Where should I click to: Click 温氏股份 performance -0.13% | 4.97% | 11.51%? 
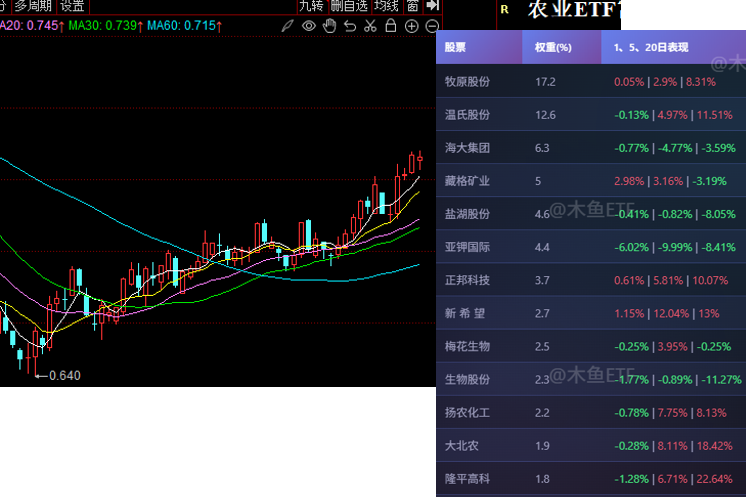tap(673, 115)
